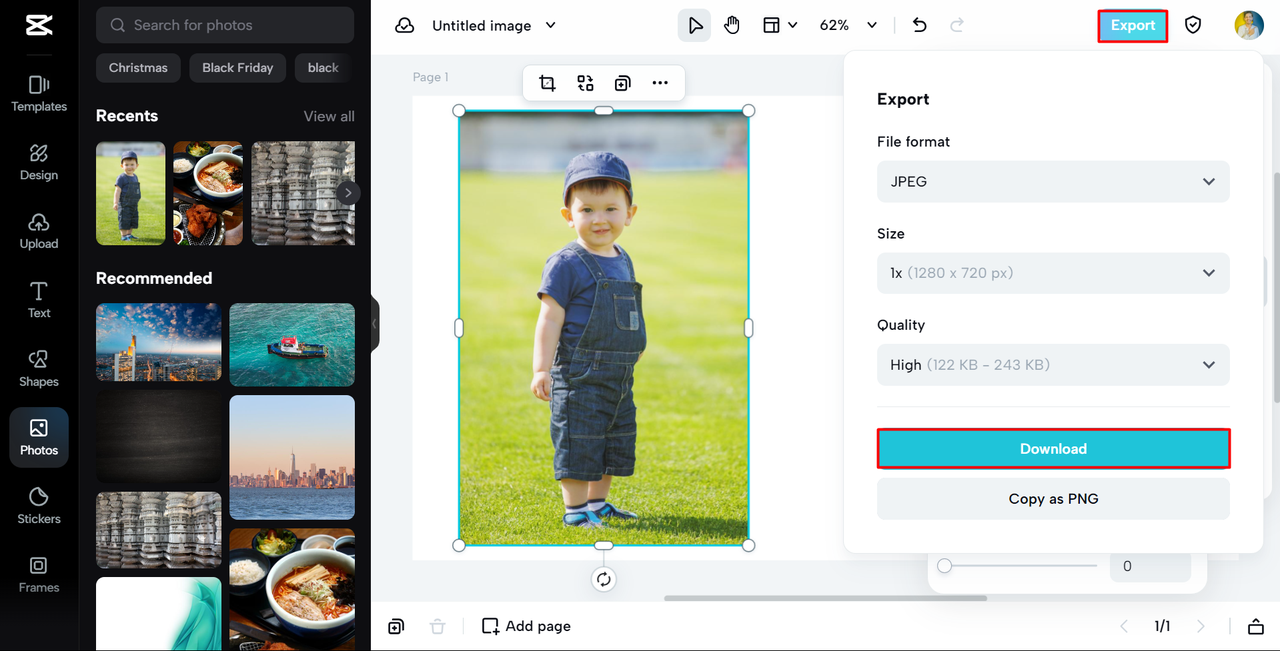
Task: Click the duplicate icon in floating toolbar
Action: coord(622,83)
